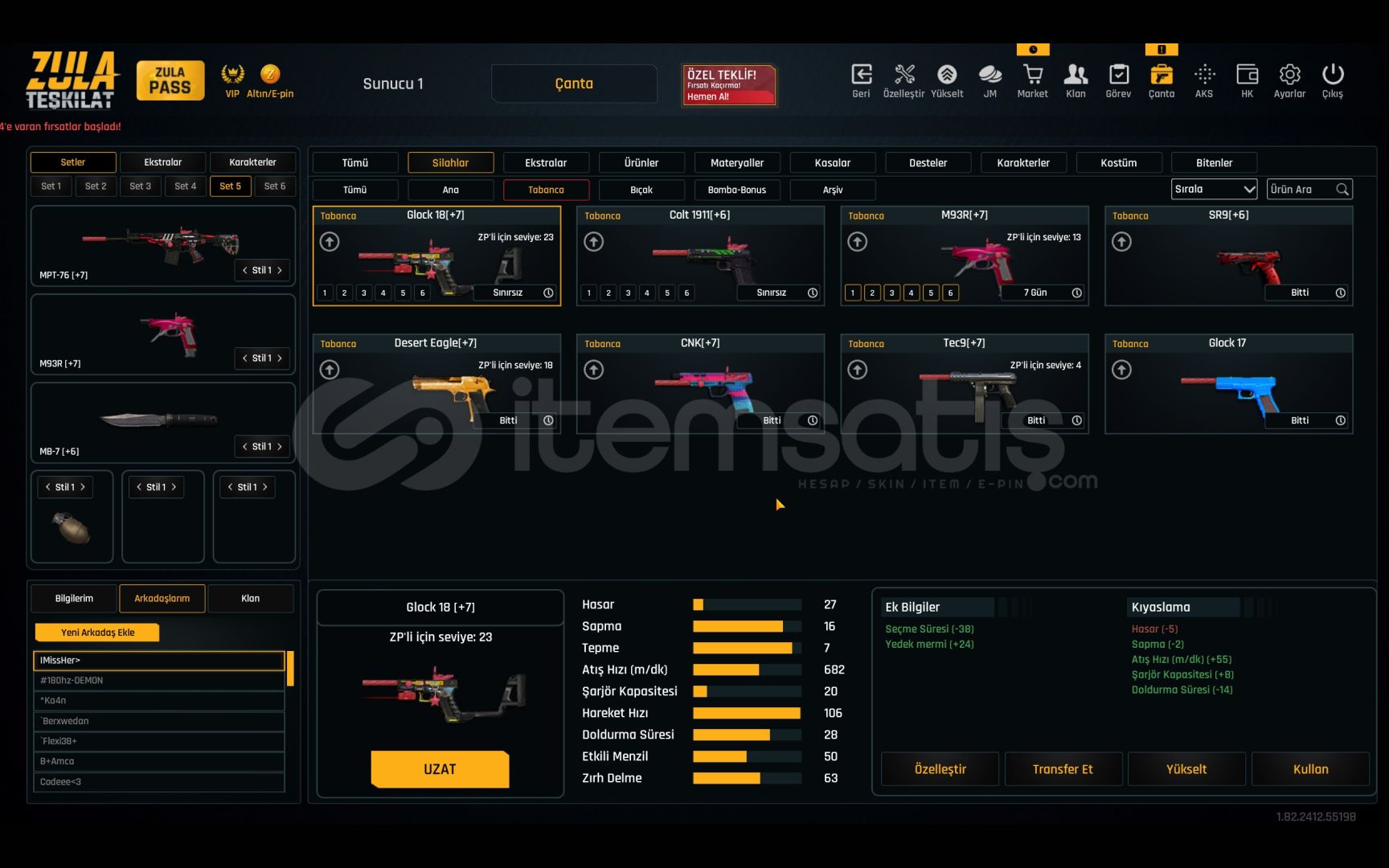The image size is (1389, 868).
Task: Previous Stil arrow for MB-7 [+6] knife
Action: [244, 447]
